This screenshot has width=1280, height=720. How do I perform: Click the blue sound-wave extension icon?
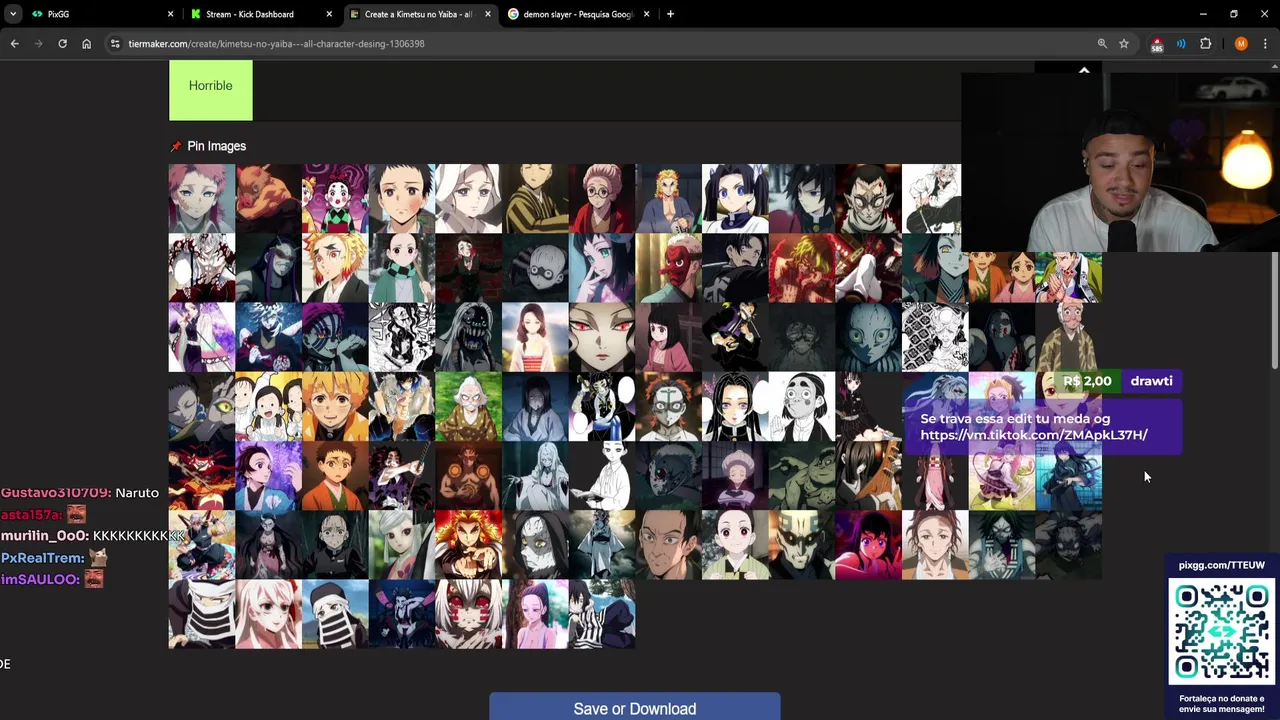coord(1181,44)
